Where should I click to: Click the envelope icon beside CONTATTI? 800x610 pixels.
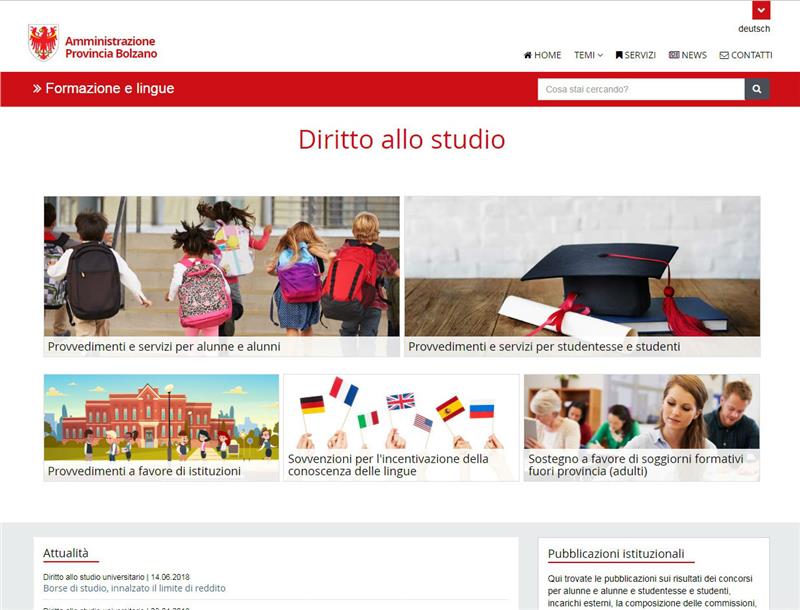[724, 56]
